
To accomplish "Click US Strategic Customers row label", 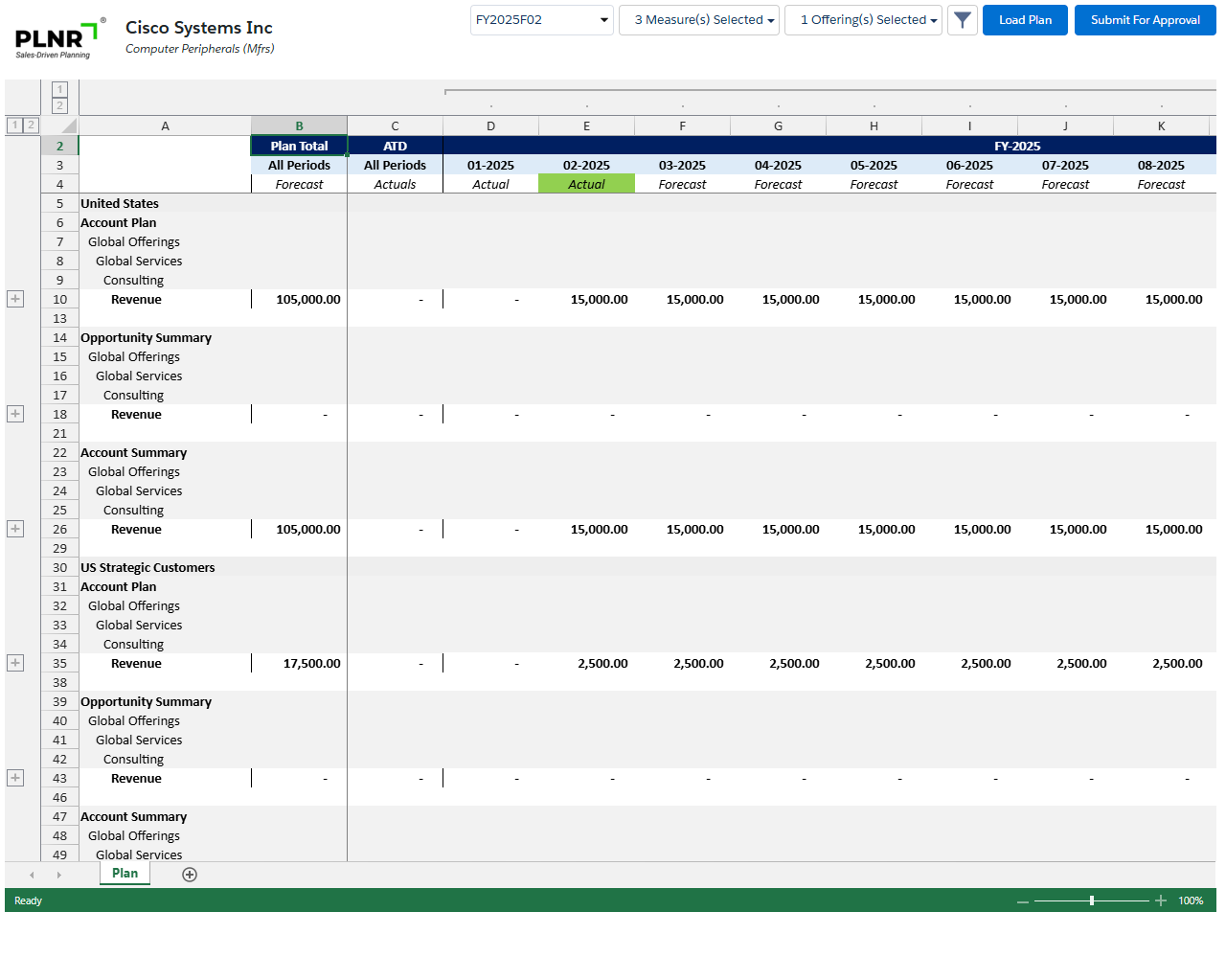I will (x=148, y=567).
